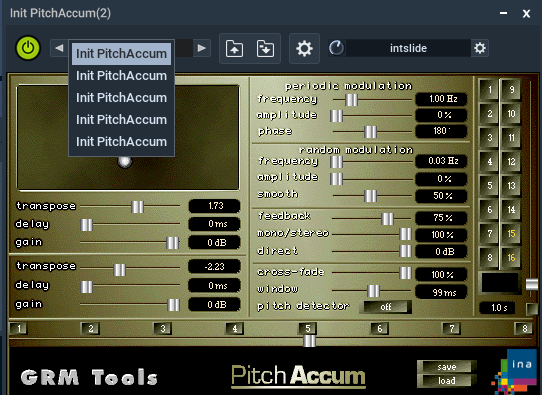Click the load button at bottom
The image size is (542, 395).
point(447,381)
